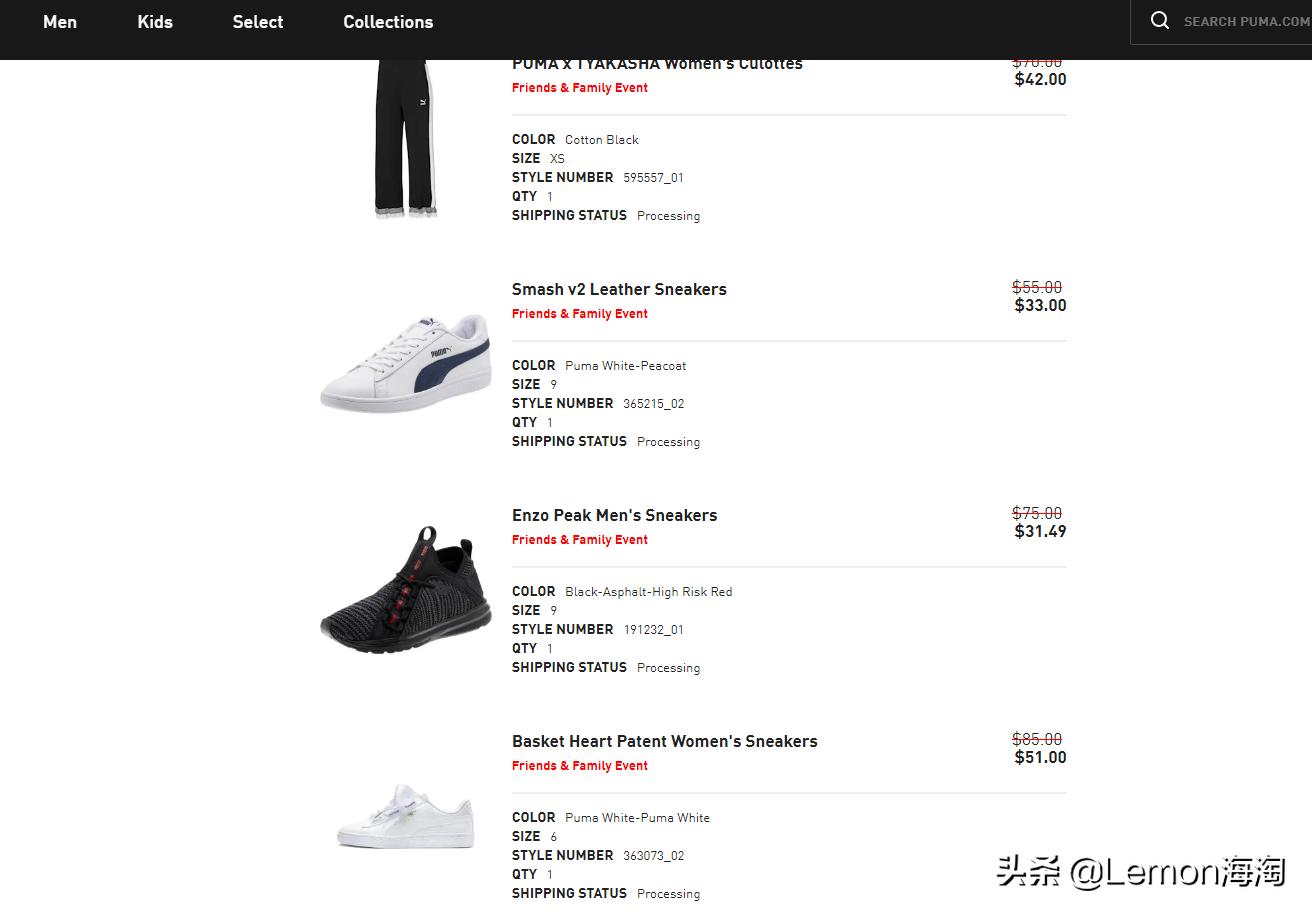Viewport: 1312px width, 914px height.
Task: Open the Smash v2 Leather Sneakers image
Action: 406,363
